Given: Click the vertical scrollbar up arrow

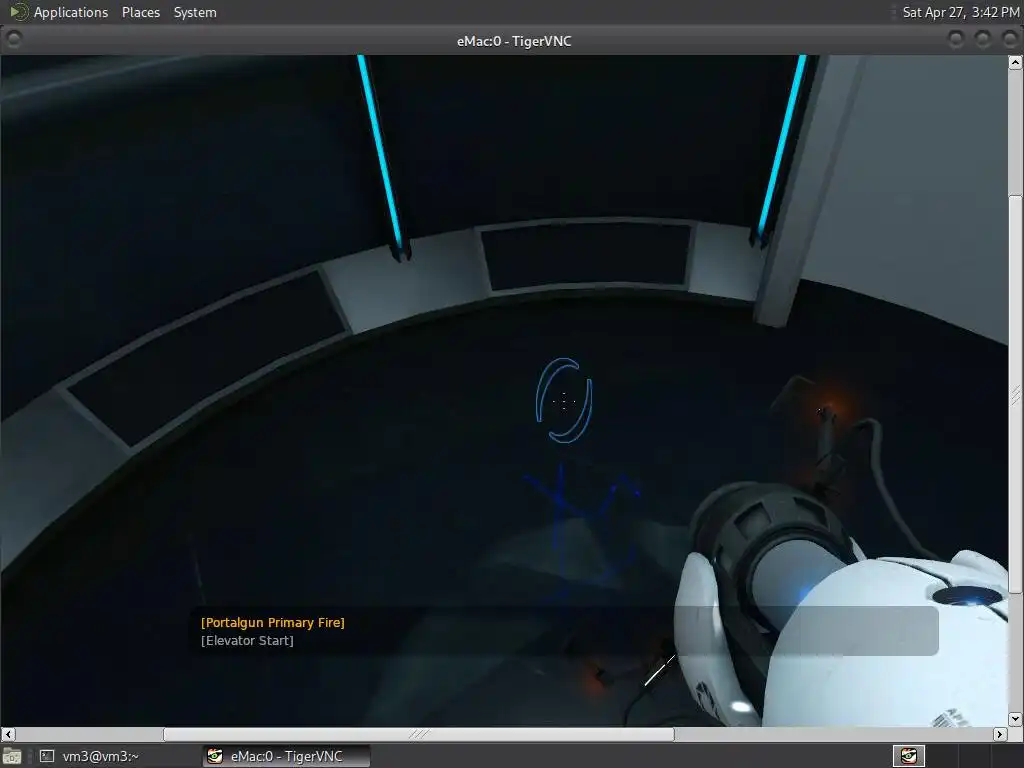Looking at the screenshot, I should [x=1015, y=63].
